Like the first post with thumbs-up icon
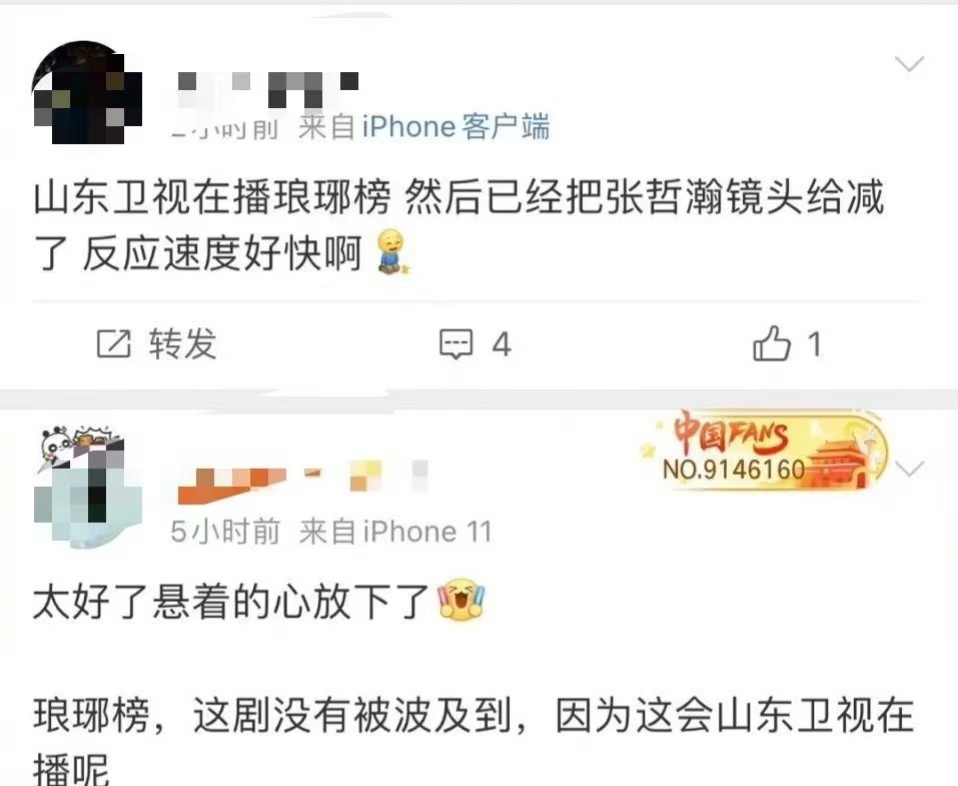Screen dimensions: 958x786 tap(771, 343)
